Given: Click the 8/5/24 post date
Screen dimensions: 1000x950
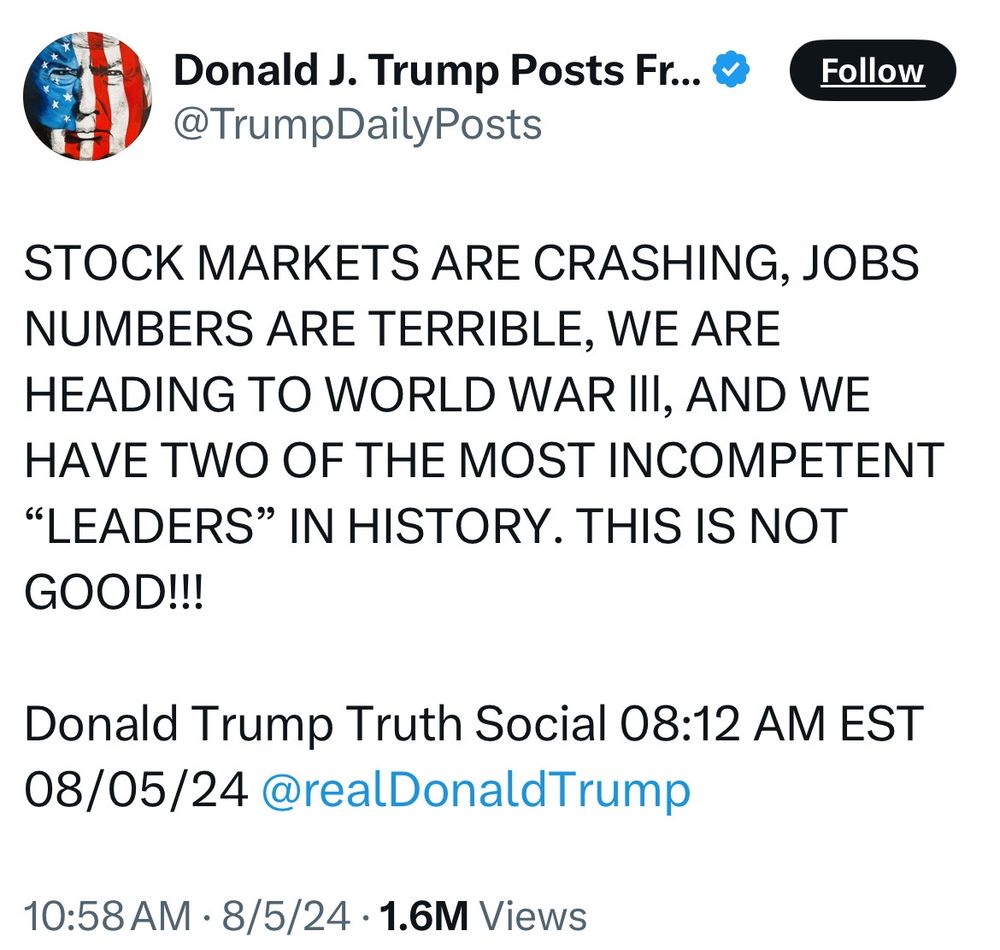Looking at the screenshot, I should [x=286, y=916].
